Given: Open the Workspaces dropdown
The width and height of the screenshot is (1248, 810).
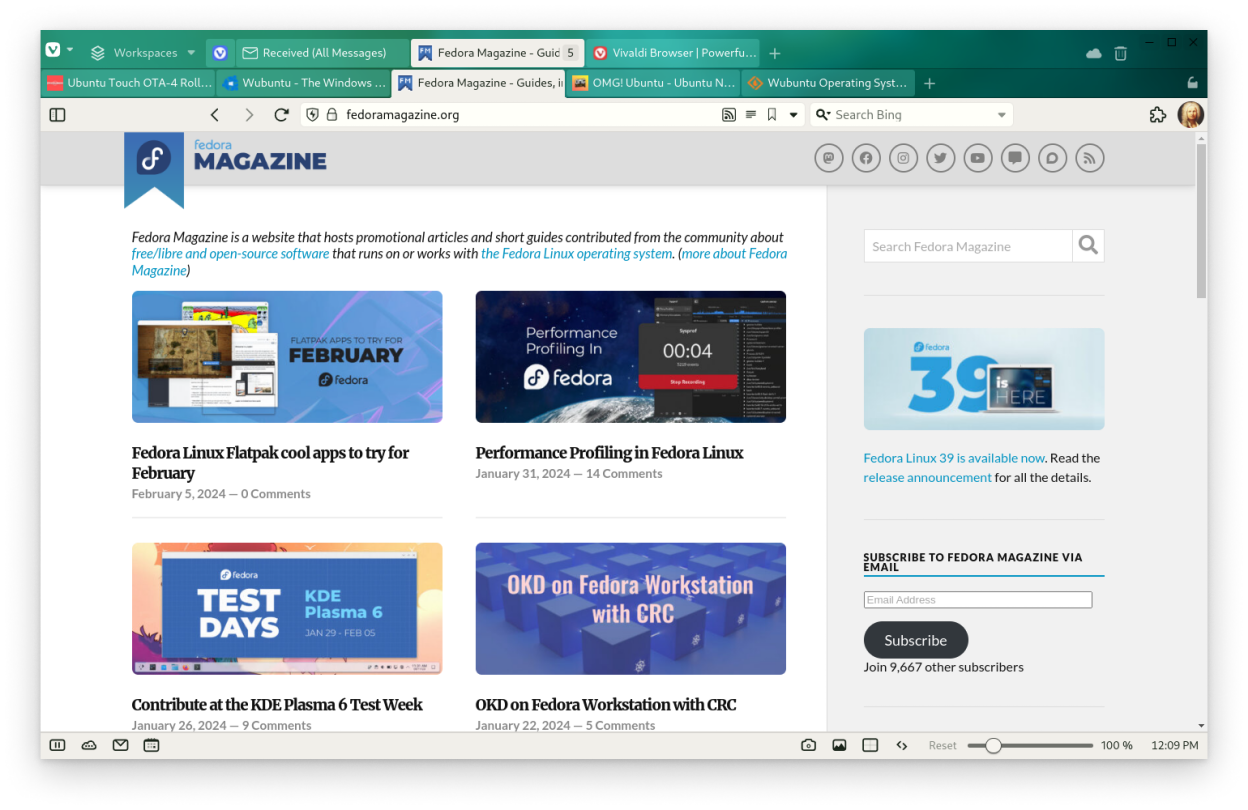Looking at the screenshot, I should (x=143, y=53).
